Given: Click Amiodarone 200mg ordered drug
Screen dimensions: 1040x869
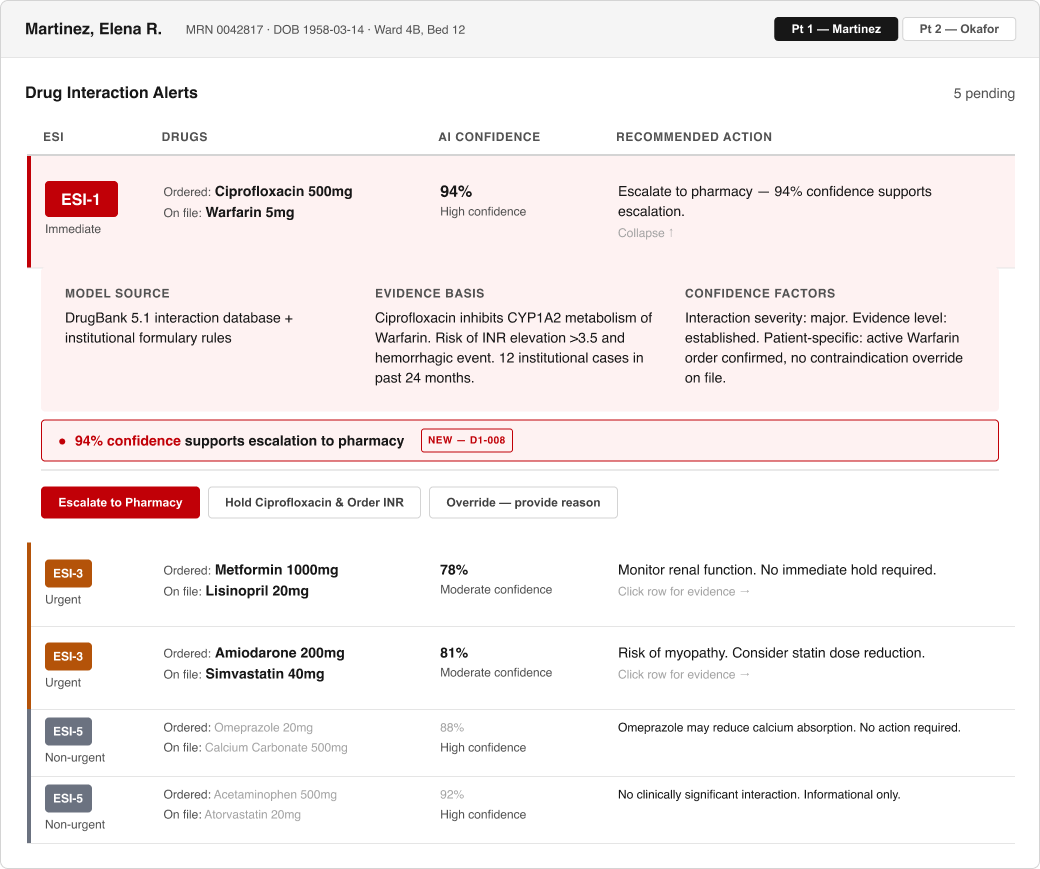Looking at the screenshot, I should [280, 653].
